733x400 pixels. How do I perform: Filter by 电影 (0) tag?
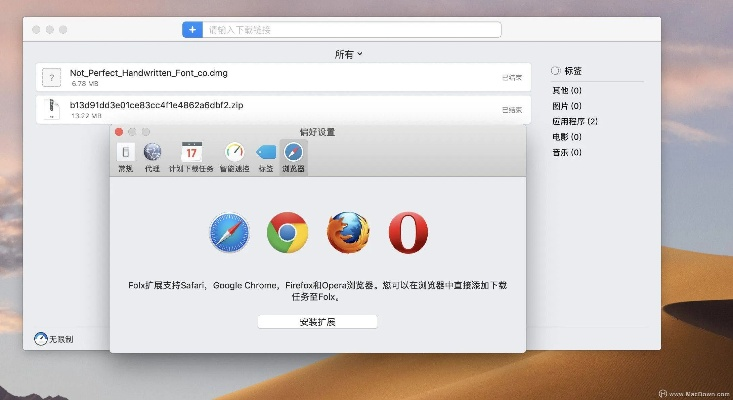coord(567,136)
